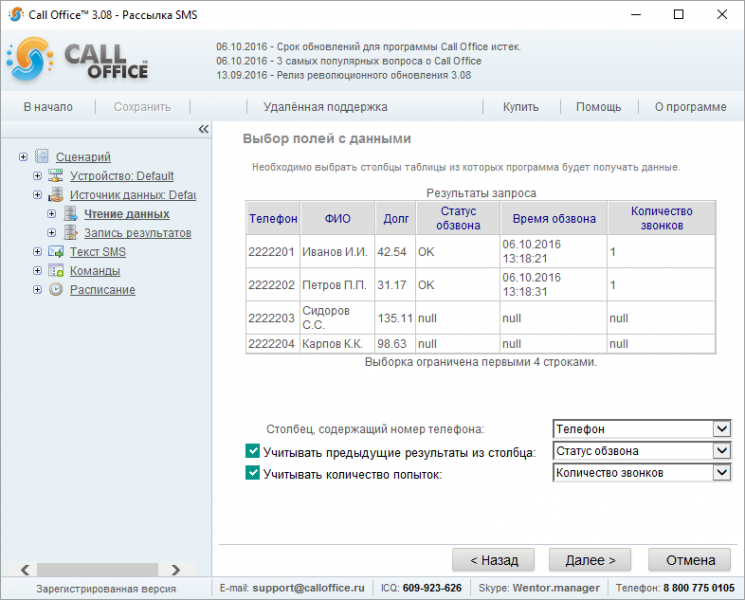745x600 pixels.
Task: Open the Команды link in tree
Action: (95, 271)
